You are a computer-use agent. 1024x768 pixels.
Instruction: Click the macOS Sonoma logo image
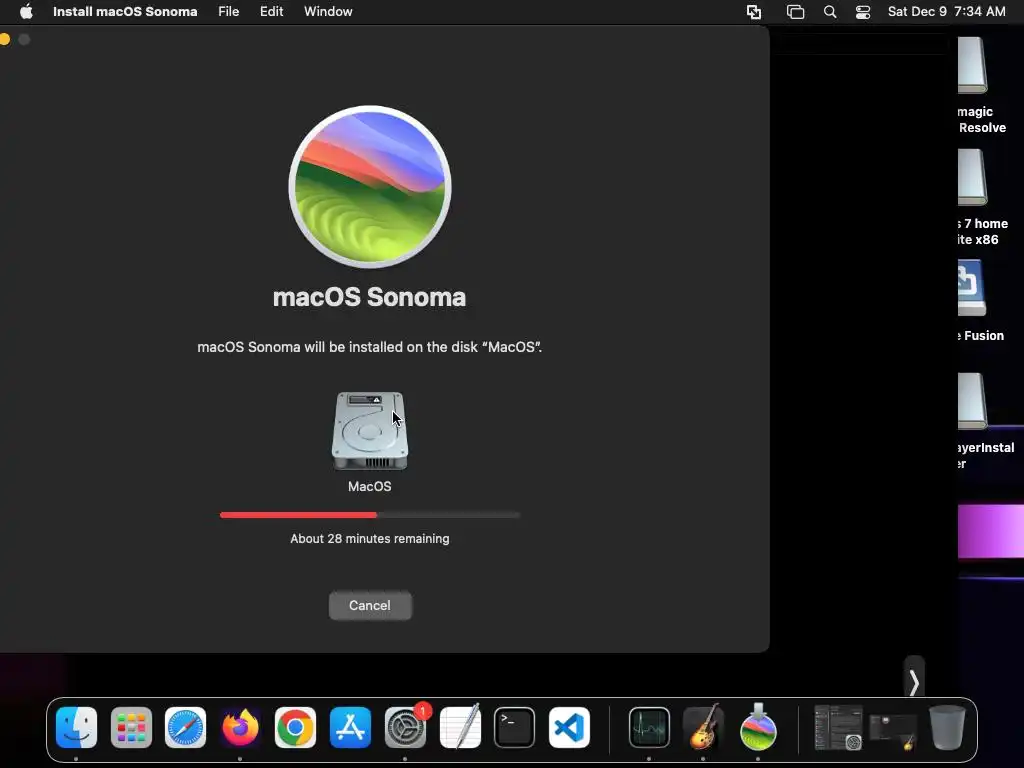point(370,187)
